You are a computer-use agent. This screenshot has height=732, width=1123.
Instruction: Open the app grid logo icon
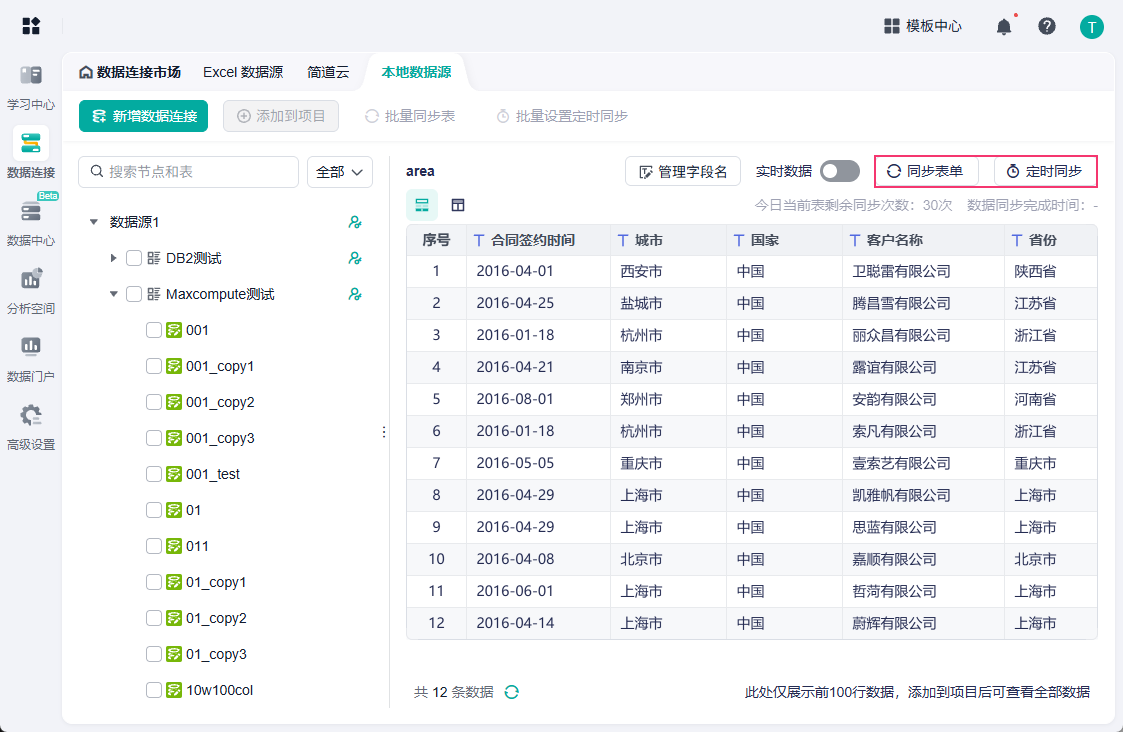tap(31, 27)
